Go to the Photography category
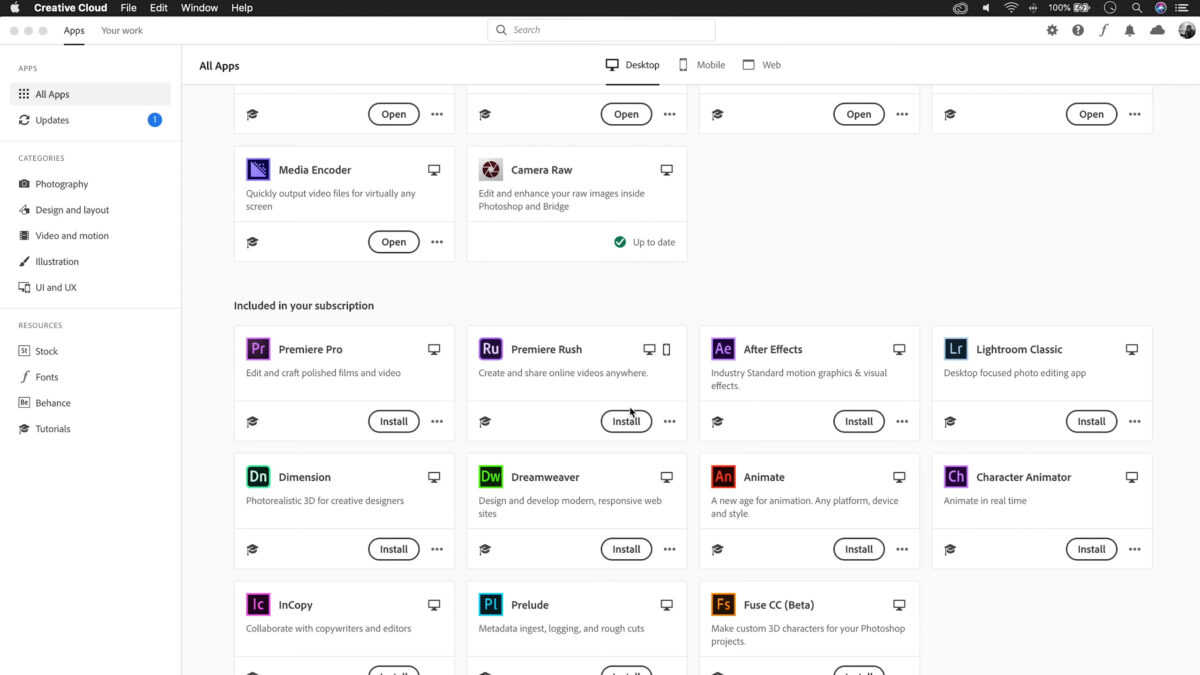 click(62, 184)
